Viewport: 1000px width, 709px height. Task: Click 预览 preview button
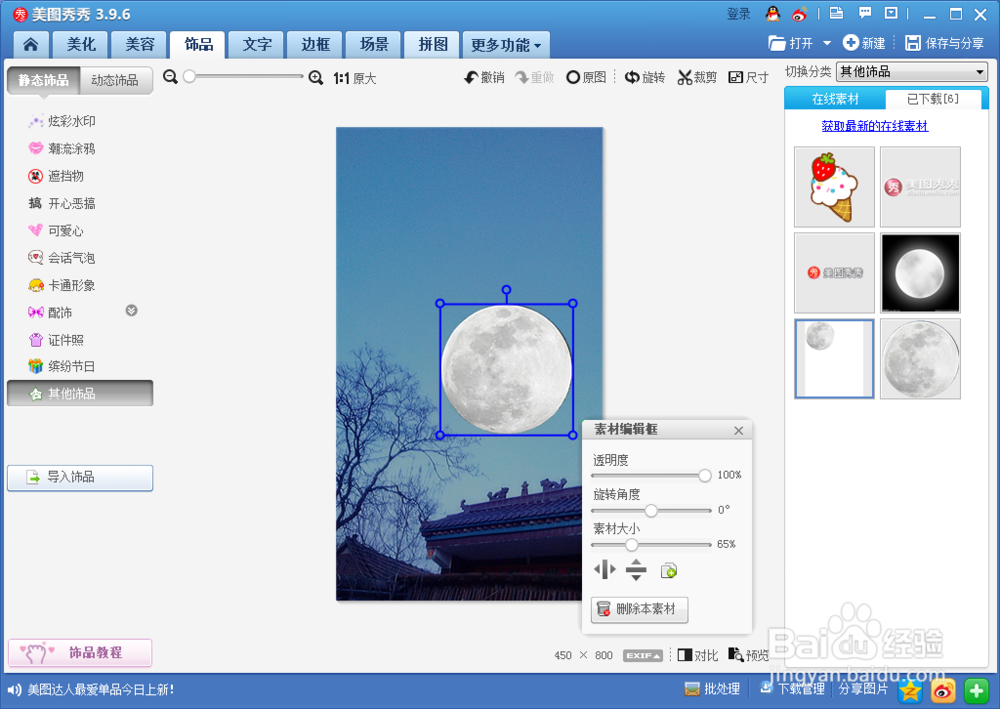[x=749, y=655]
